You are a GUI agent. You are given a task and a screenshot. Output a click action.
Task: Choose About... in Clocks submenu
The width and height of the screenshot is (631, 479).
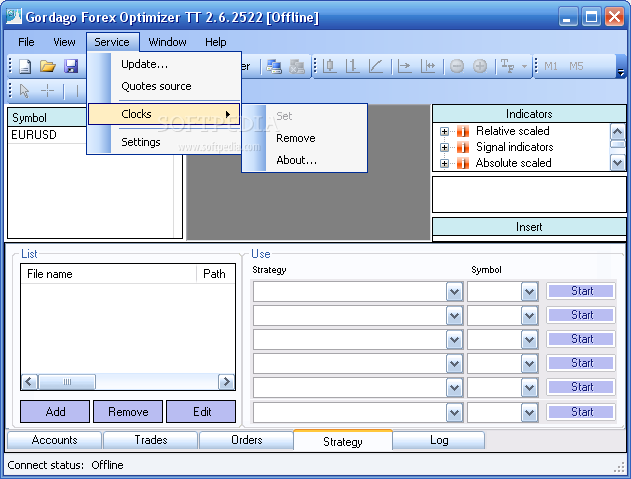pyautogui.click(x=305, y=160)
